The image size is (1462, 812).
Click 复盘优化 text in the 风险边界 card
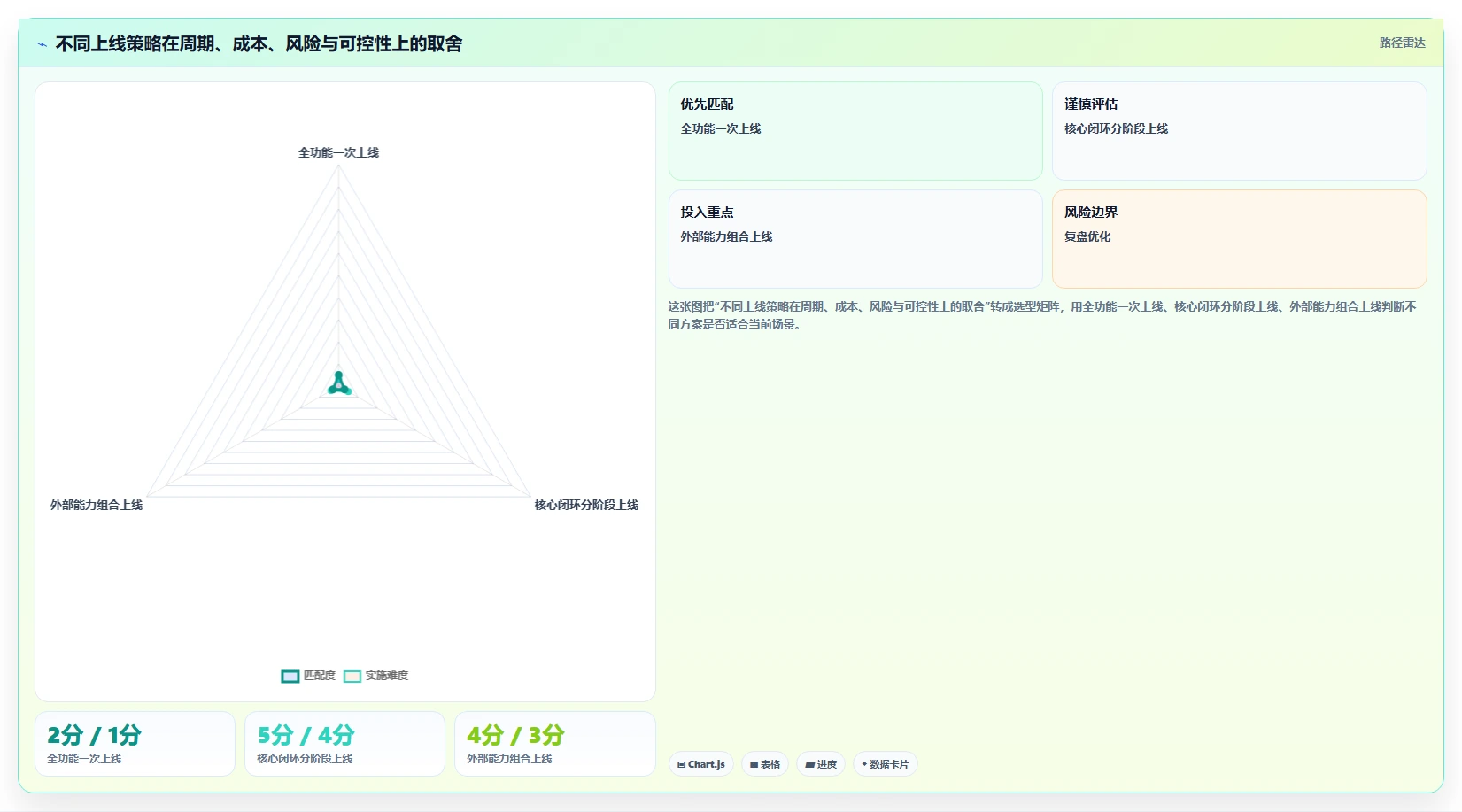tap(1087, 236)
